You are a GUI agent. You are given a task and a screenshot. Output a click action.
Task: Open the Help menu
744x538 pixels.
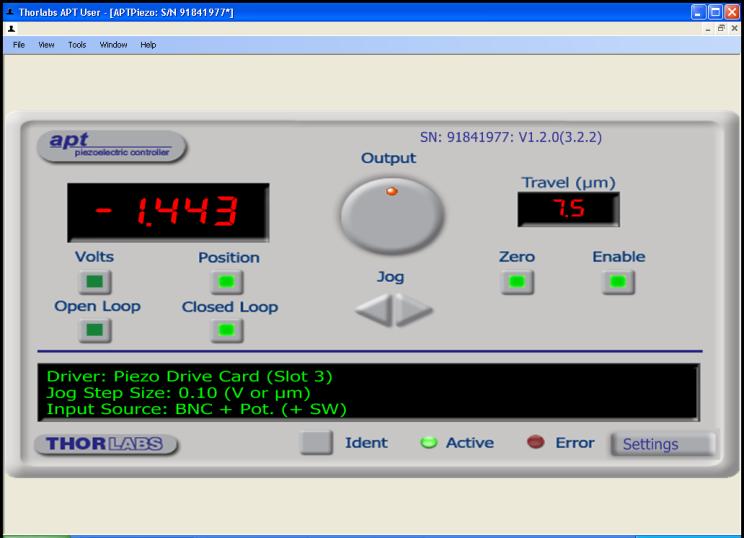click(148, 45)
